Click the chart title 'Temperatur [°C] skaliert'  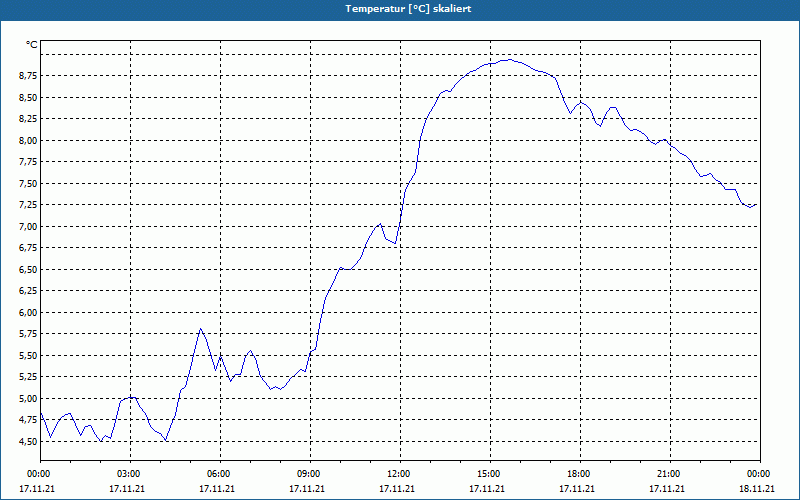tap(408, 9)
